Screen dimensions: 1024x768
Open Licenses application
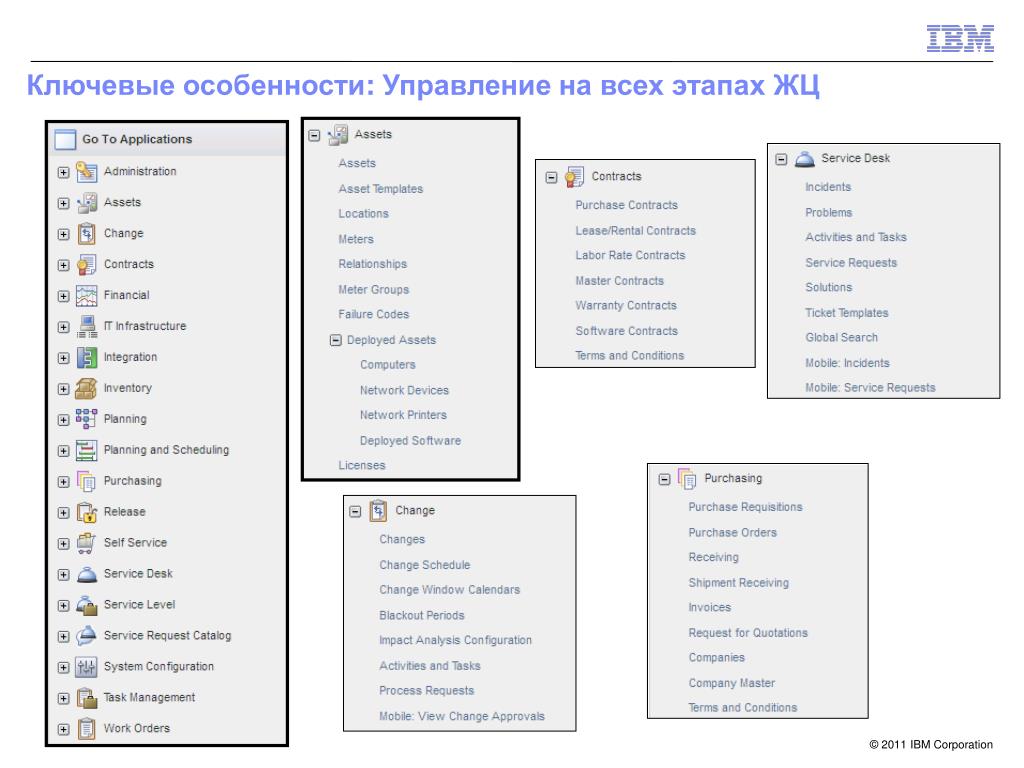point(362,466)
